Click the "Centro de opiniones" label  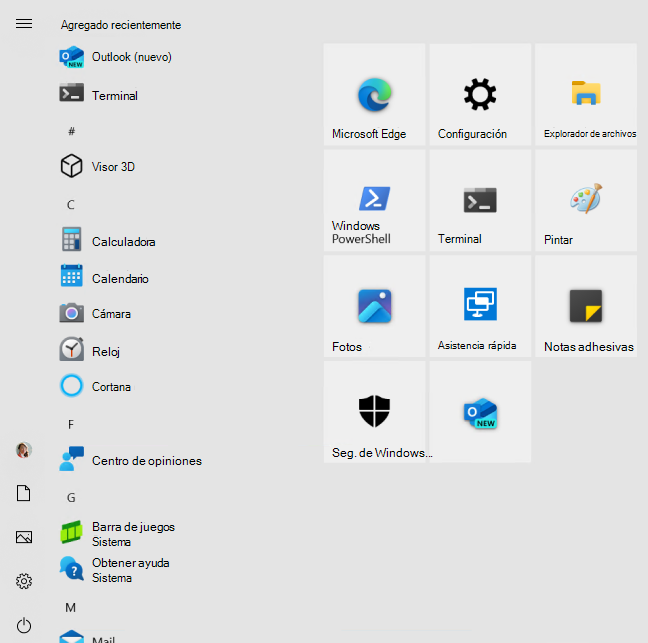pos(147,461)
